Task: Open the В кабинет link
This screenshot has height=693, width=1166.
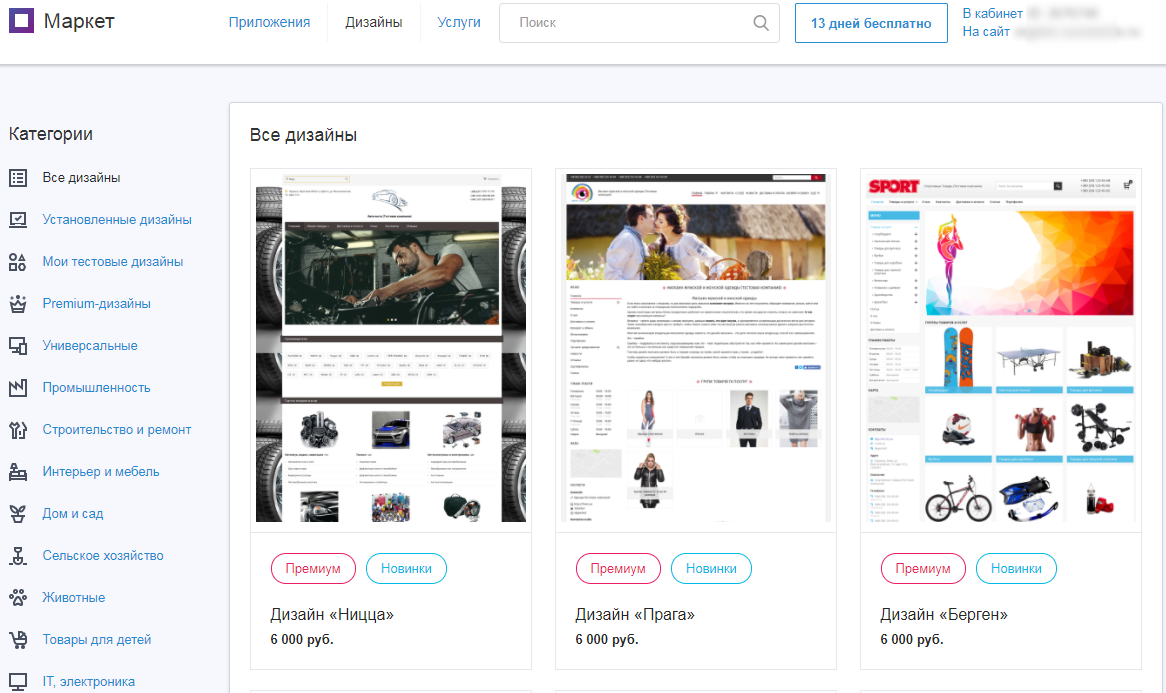Action: (992, 14)
